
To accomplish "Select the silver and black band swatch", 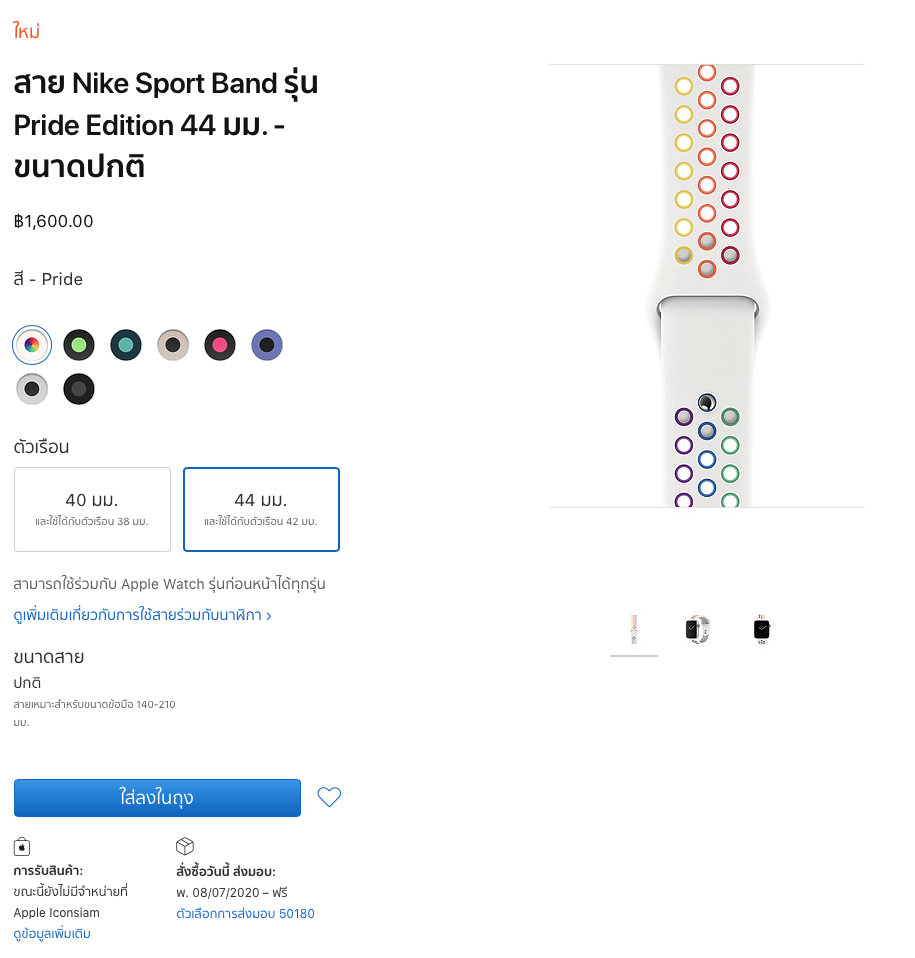I will pyautogui.click(x=32, y=388).
